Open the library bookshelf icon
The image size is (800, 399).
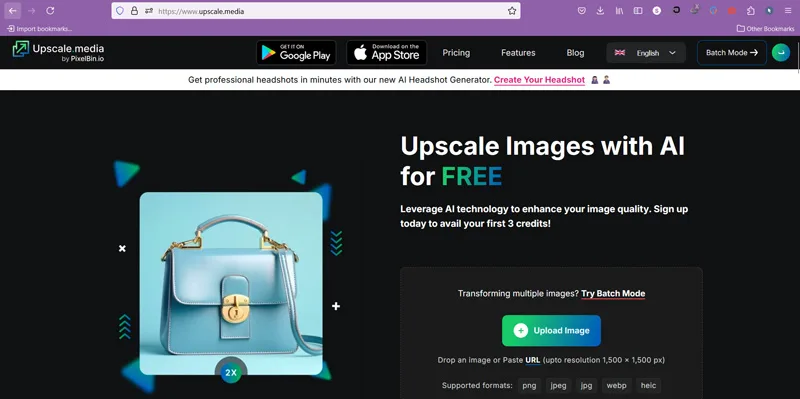[x=619, y=11]
